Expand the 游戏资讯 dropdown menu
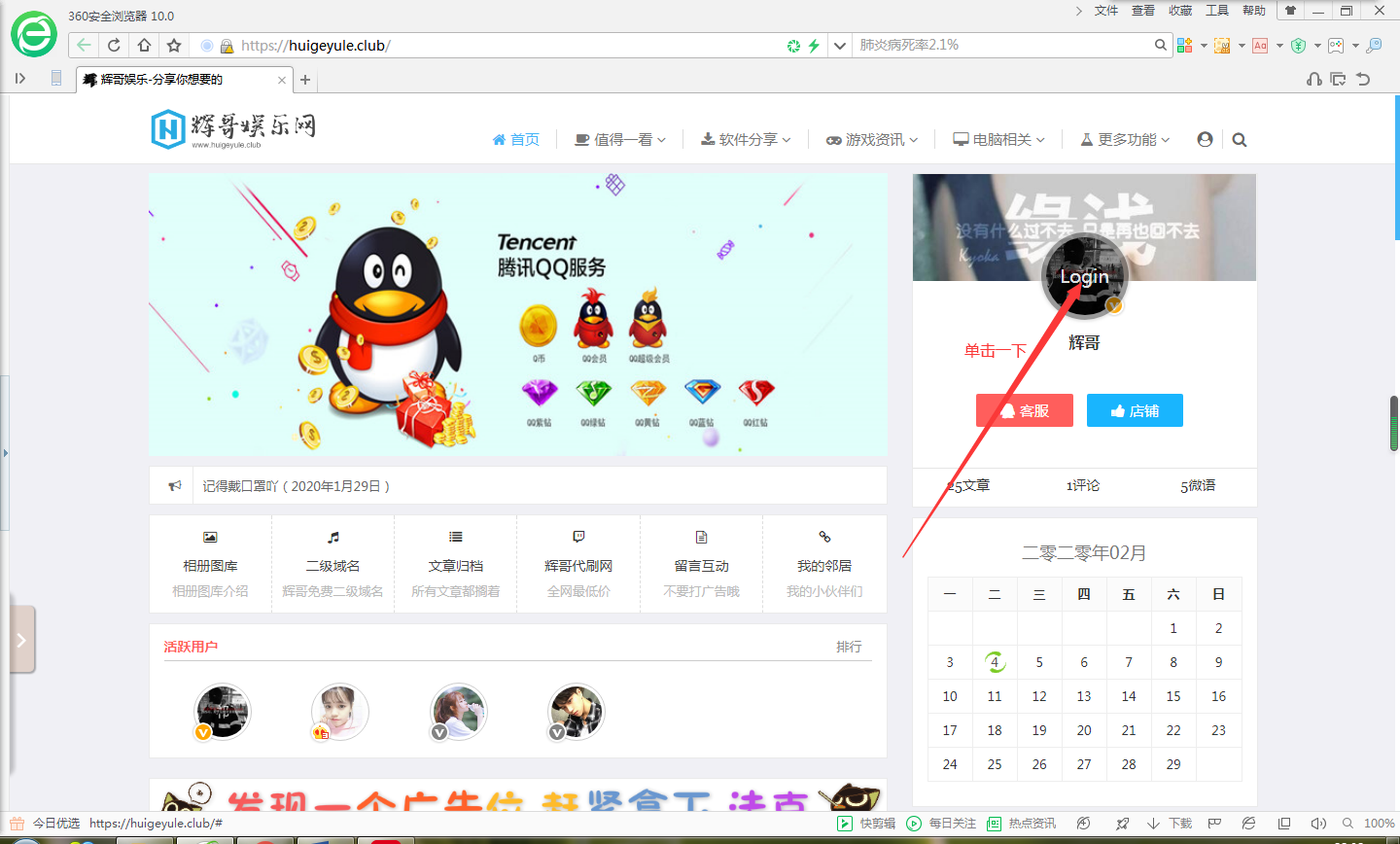 click(872, 139)
